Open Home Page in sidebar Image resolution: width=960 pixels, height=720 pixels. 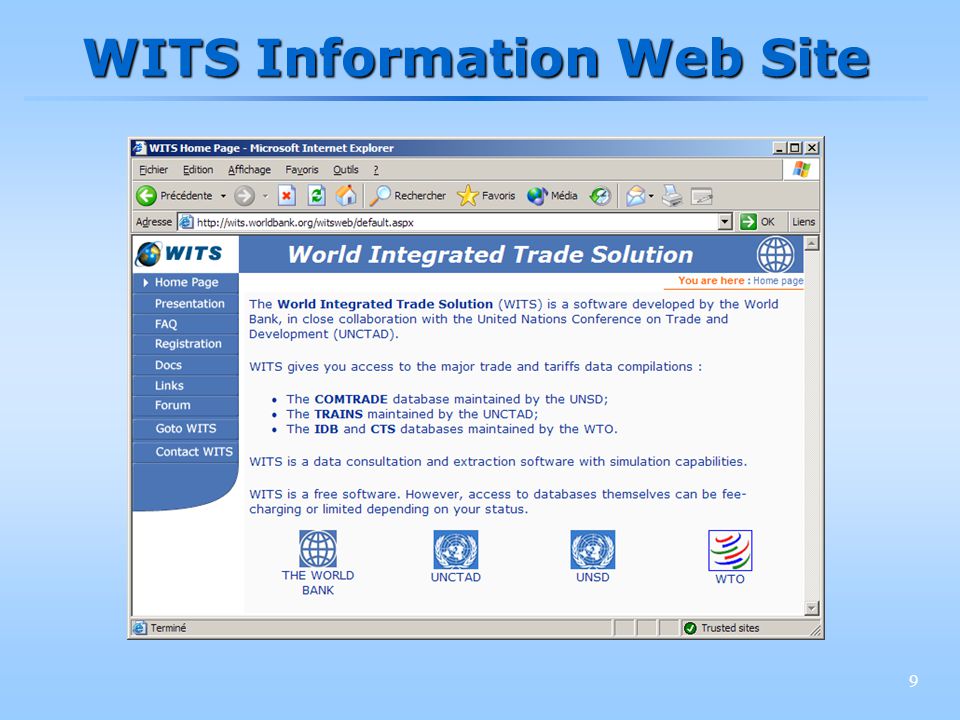tap(186, 282)
